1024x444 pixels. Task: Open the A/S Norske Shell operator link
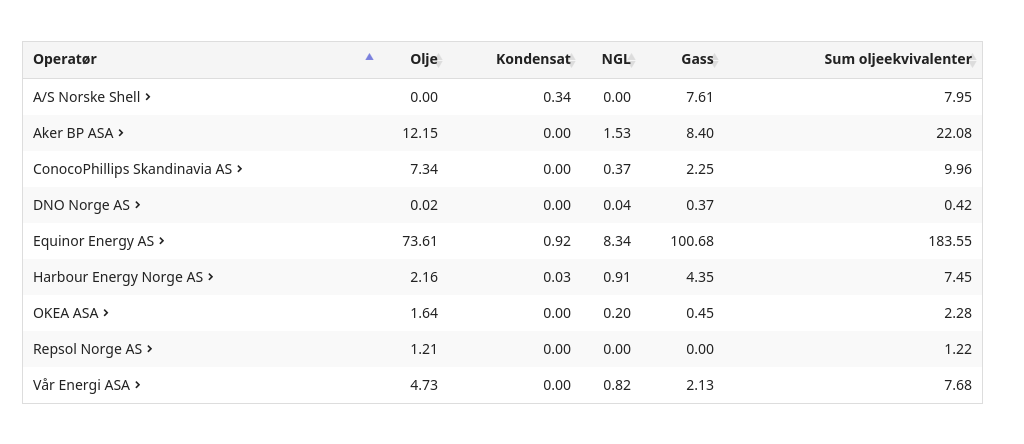point(92,97)
